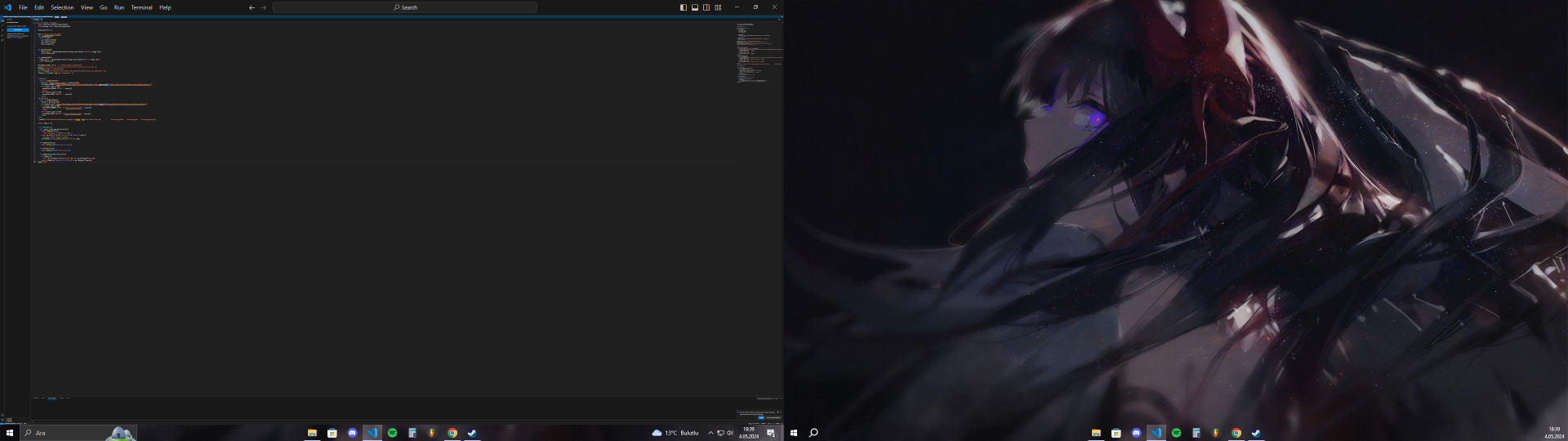Screen dimensions: 1568x441
Task: Open Discord from primary taskbar
Action: pos(352,433)
